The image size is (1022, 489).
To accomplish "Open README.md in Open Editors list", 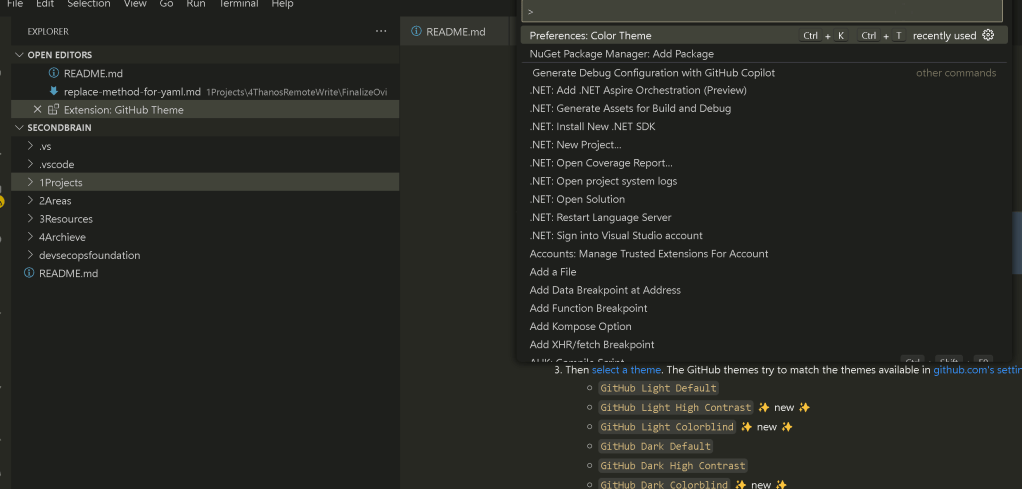I will (205, 73).
